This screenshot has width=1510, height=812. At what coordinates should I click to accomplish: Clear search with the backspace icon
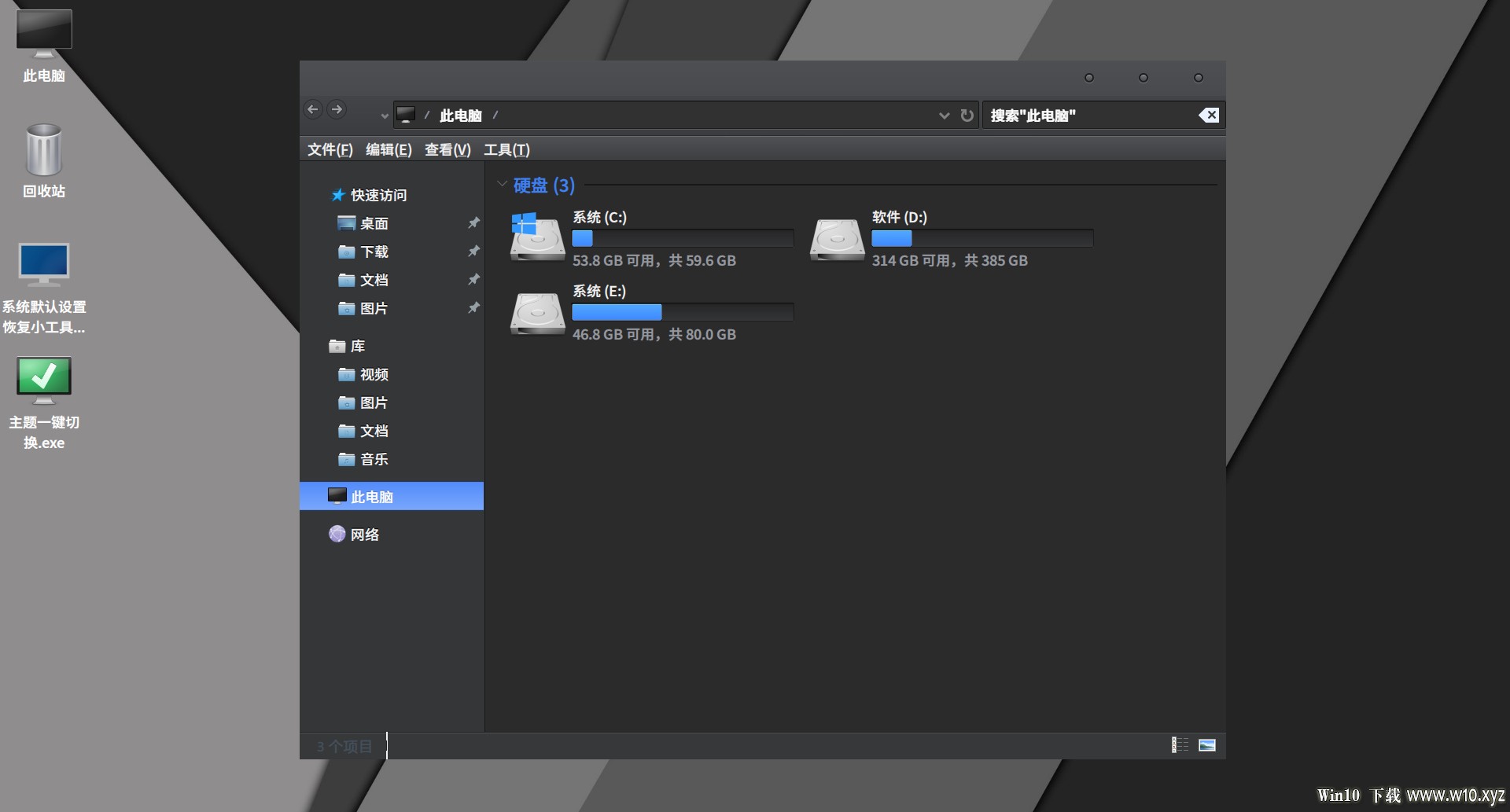tap(1209, 116)
